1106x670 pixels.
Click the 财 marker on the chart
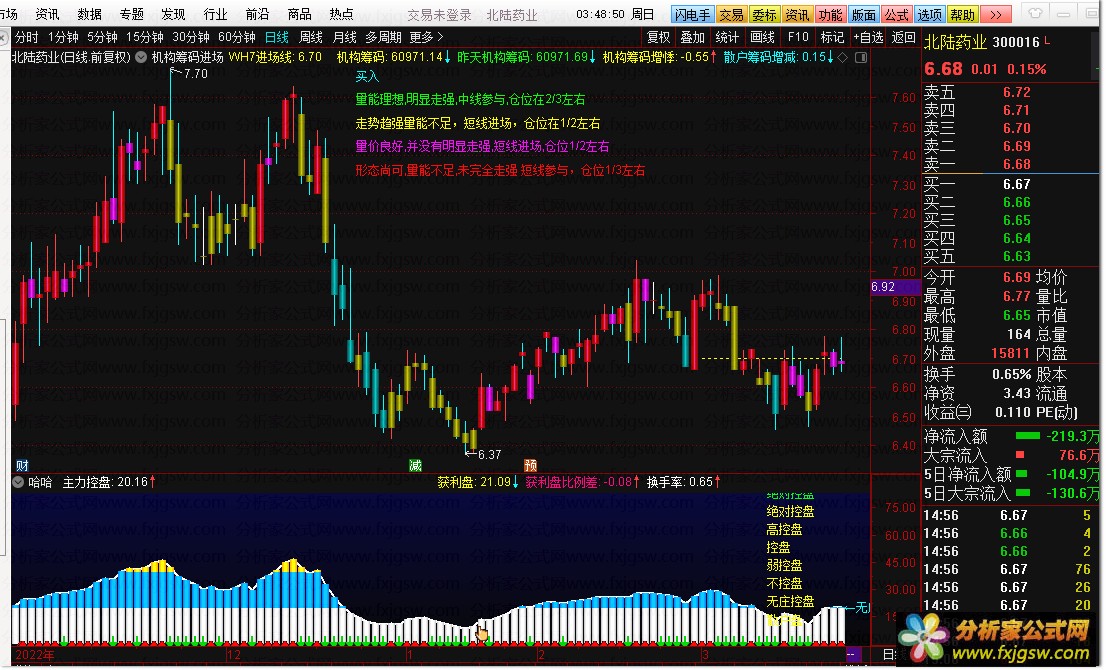(x=22, y=465)
